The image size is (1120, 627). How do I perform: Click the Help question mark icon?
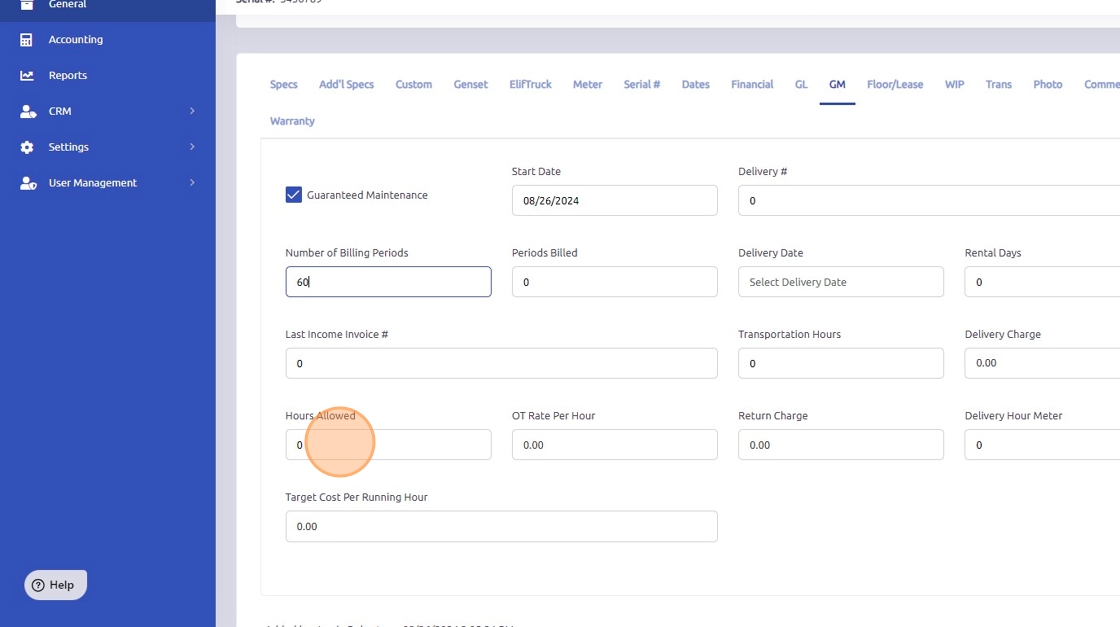point(38,585)
